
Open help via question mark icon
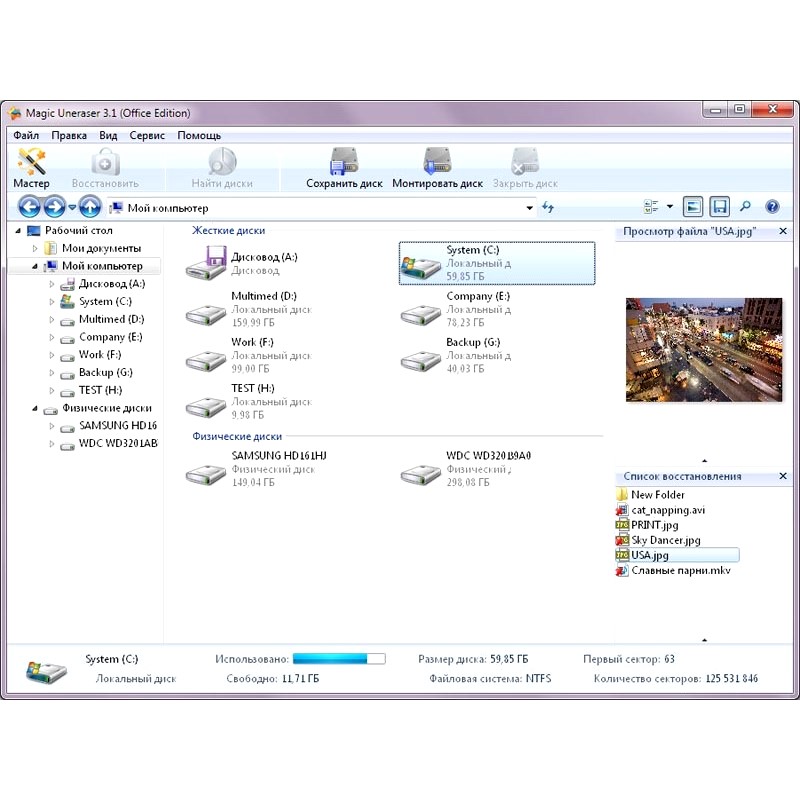772,208
